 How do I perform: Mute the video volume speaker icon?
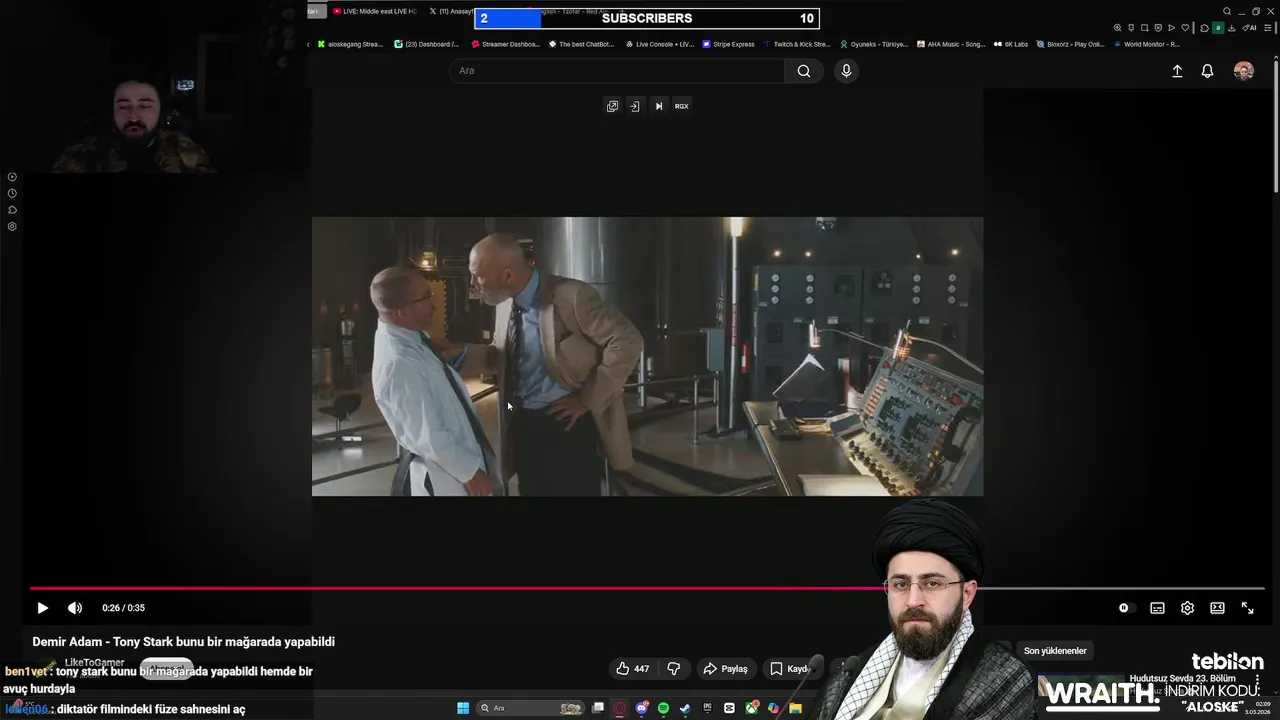[x=75, y=608]
